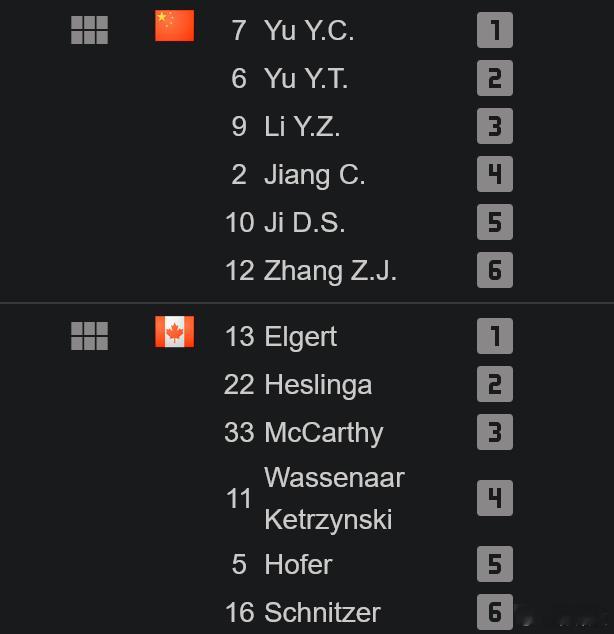Open player Heslinga profile

click(x=318, y=385)
